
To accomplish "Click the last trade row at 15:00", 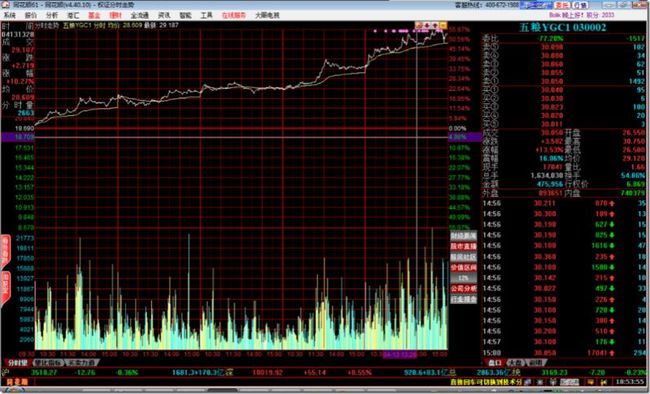I will (564, 353).
